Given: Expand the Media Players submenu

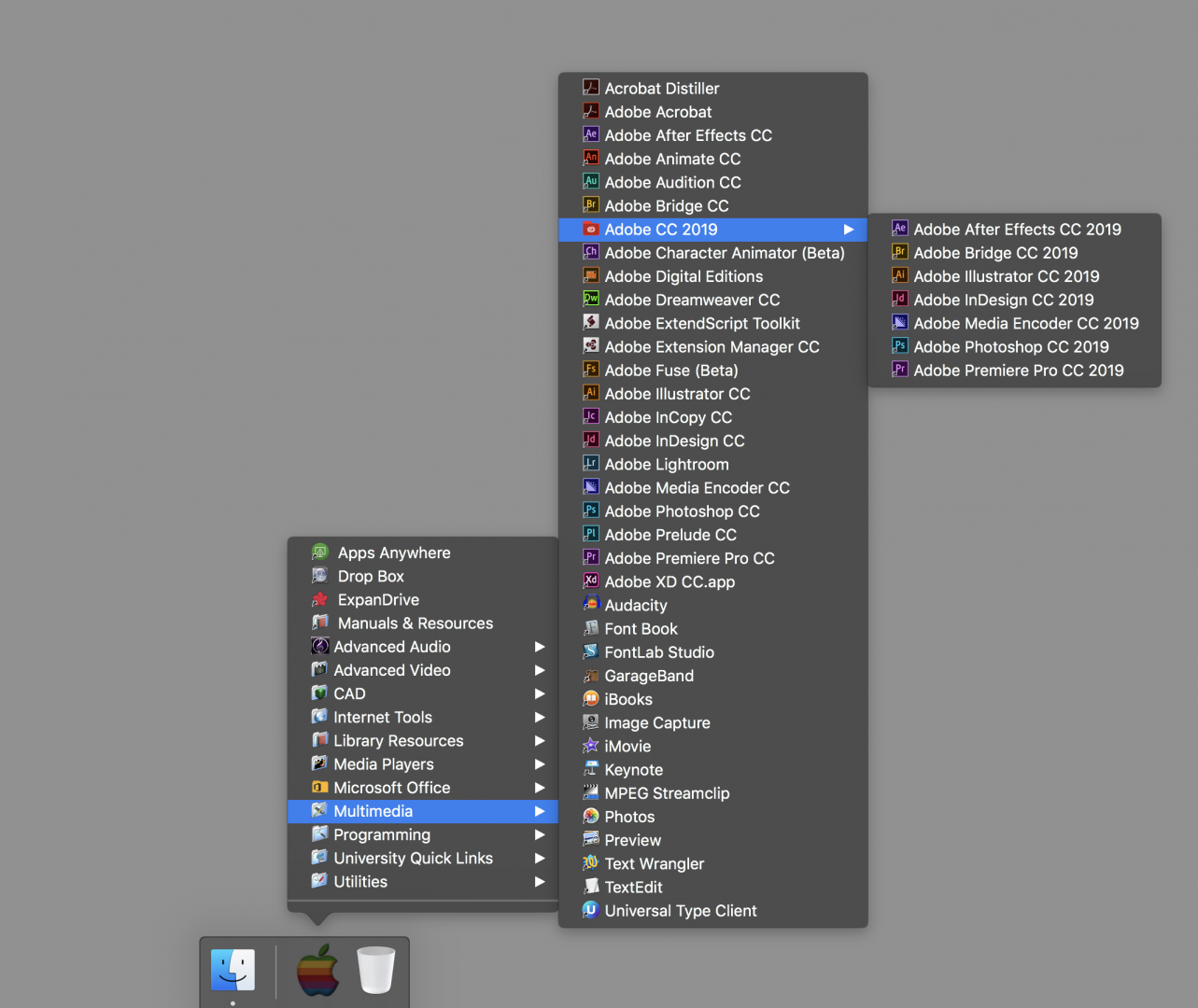Looking at the screenshot, I should [x=539, y=763].
